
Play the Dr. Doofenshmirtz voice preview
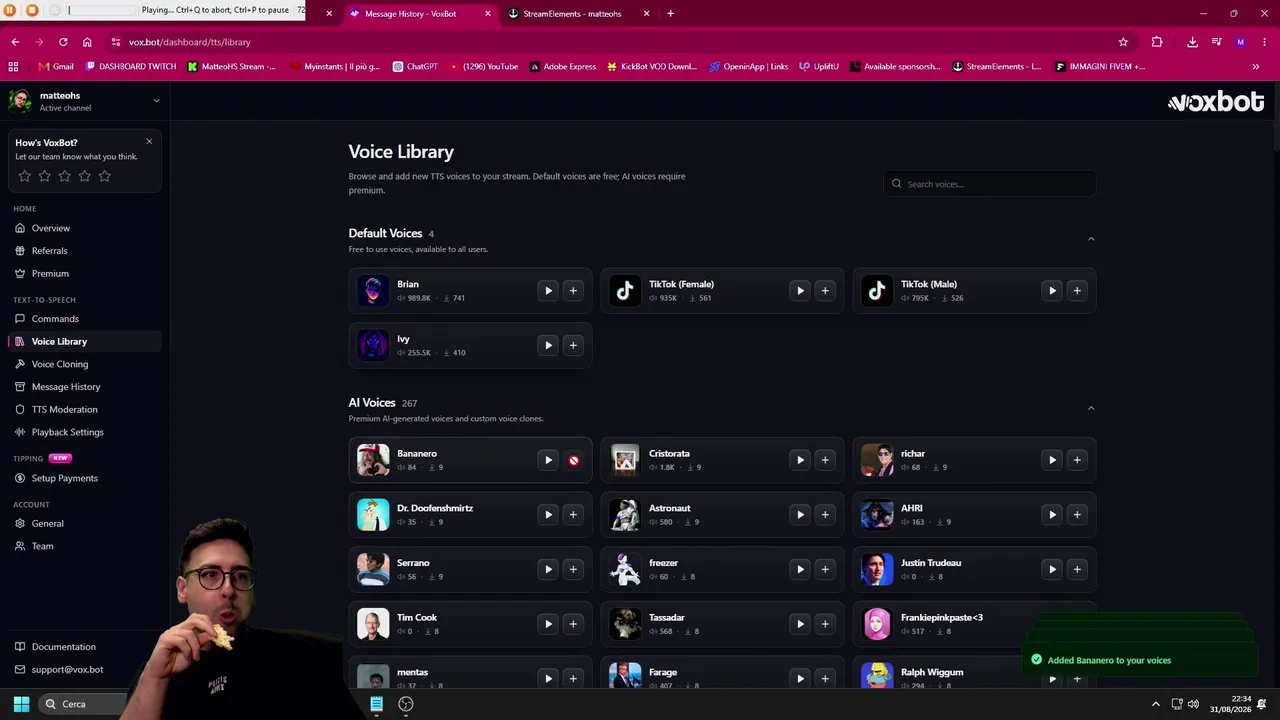click(x=548, y=514)
